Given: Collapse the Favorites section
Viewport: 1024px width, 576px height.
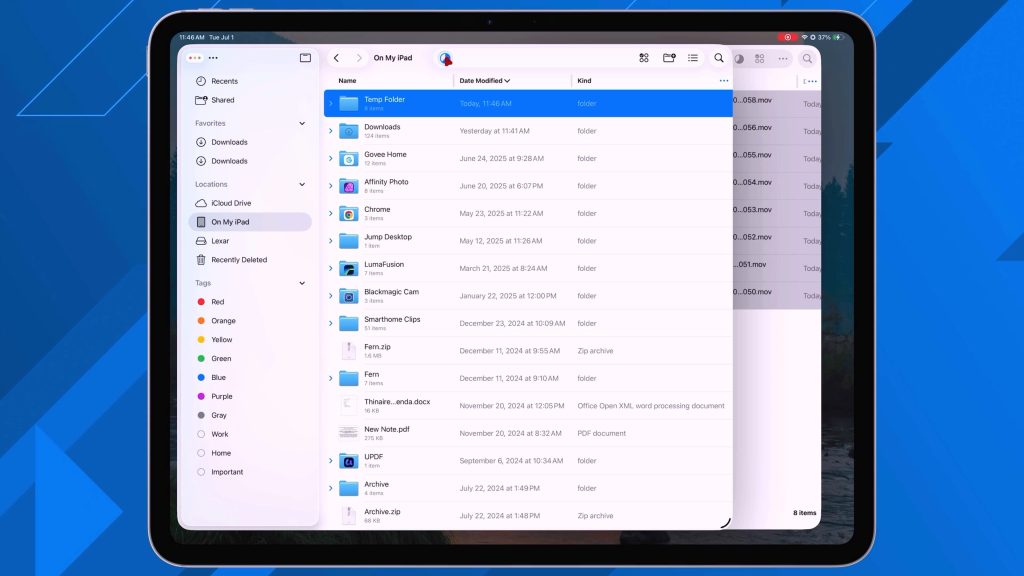Looking at the screenshot, I should (303, 122).
